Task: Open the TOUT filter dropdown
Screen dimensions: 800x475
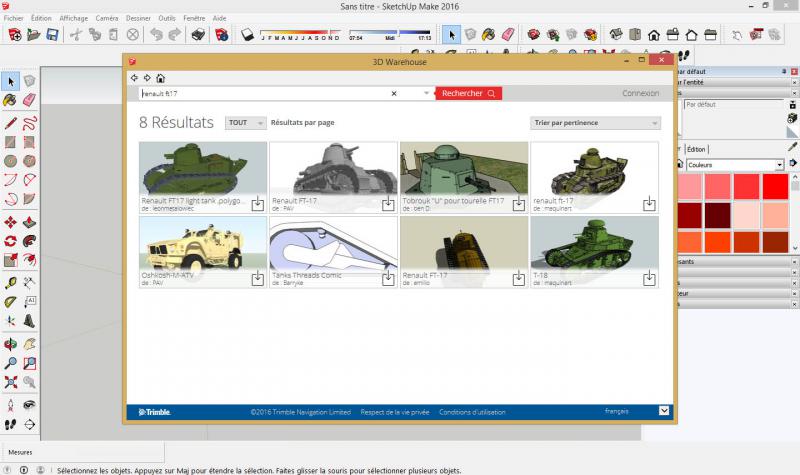Action: tap(245, 123)
